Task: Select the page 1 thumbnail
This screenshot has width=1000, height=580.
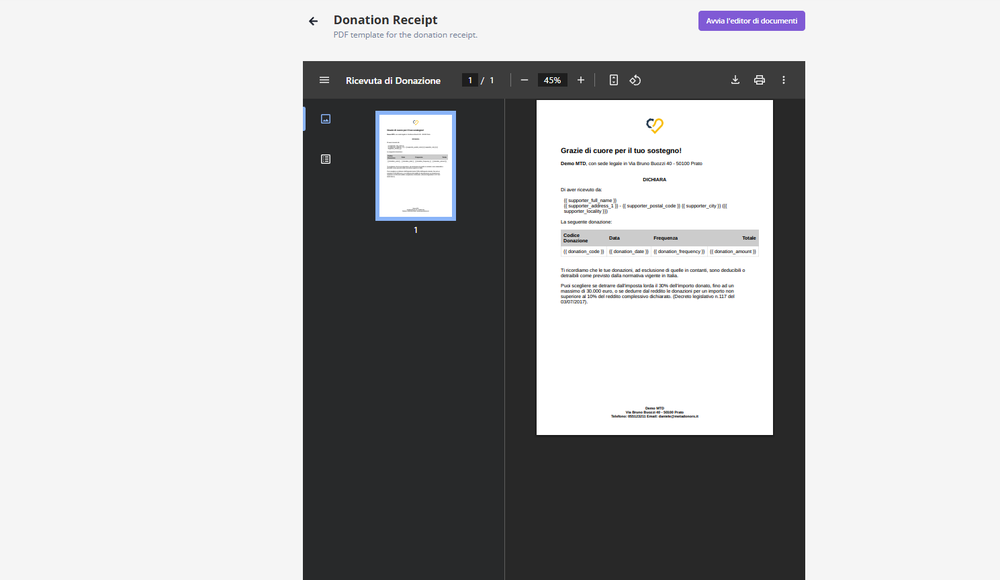Action: point(415,165)
